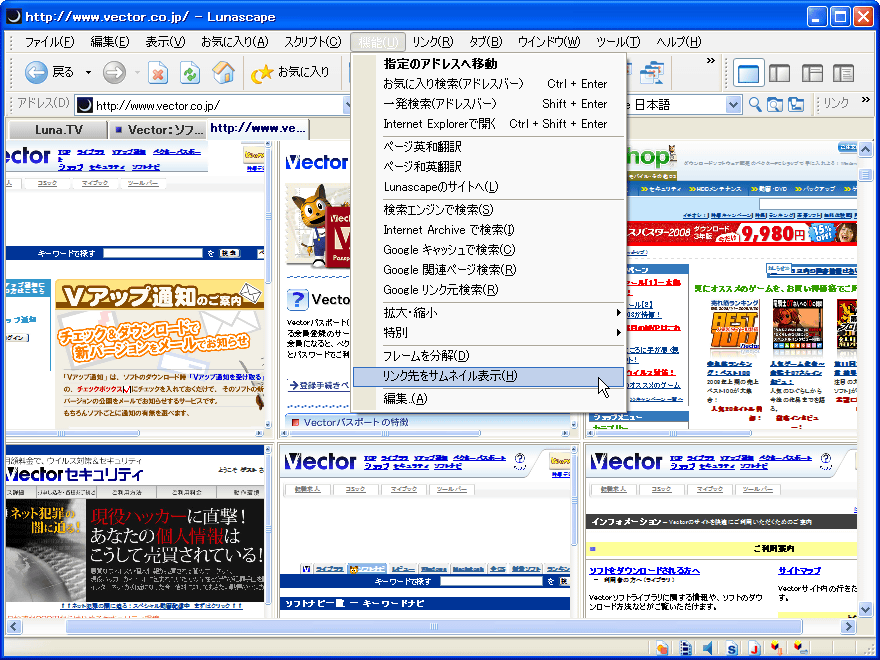Switch to the Luna.TV tab
Screen dimensions: 880x660
click(x=58, y=130)
